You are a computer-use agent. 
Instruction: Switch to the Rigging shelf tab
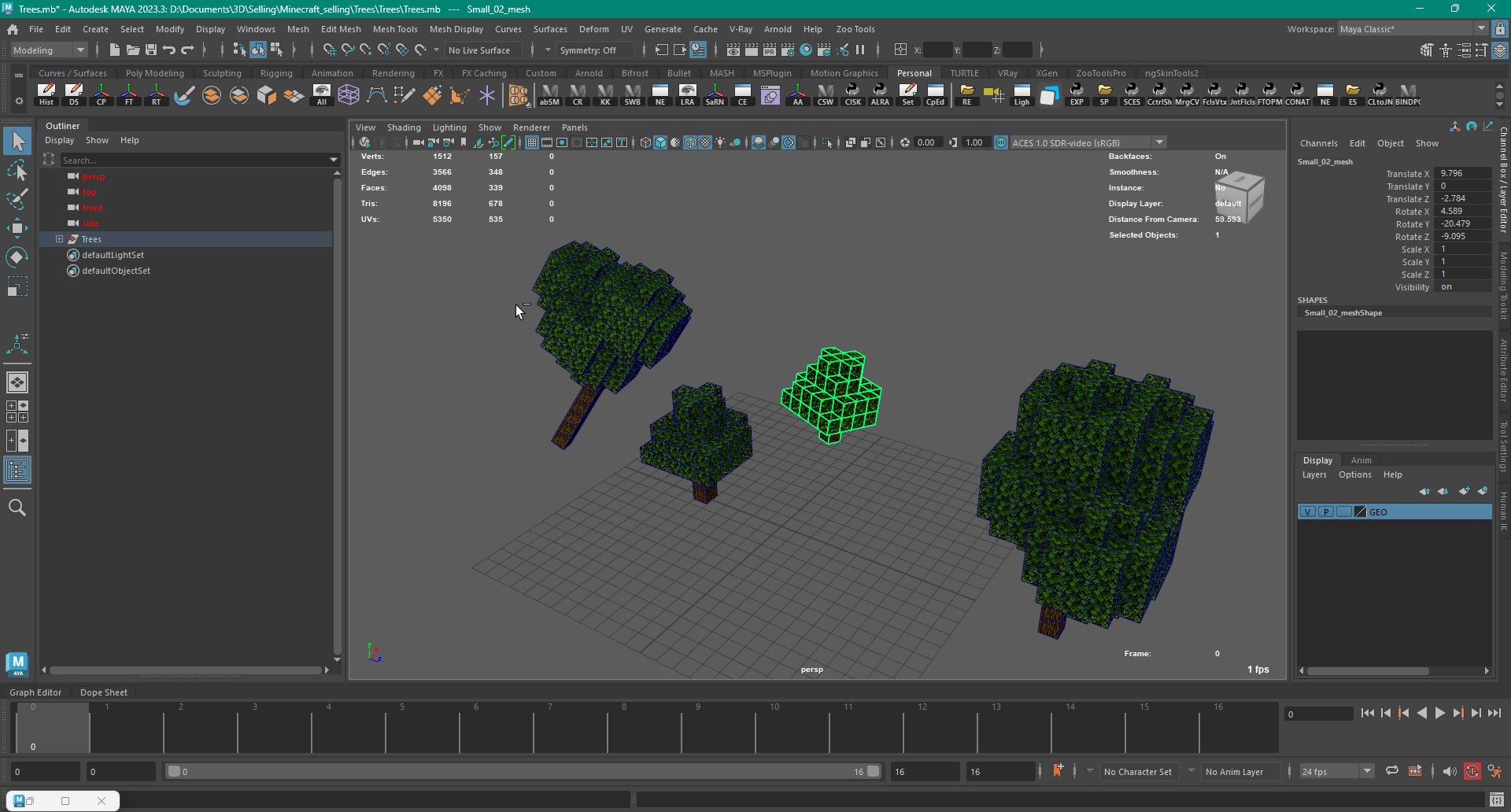pyautogui.click(x=276, y=73)
